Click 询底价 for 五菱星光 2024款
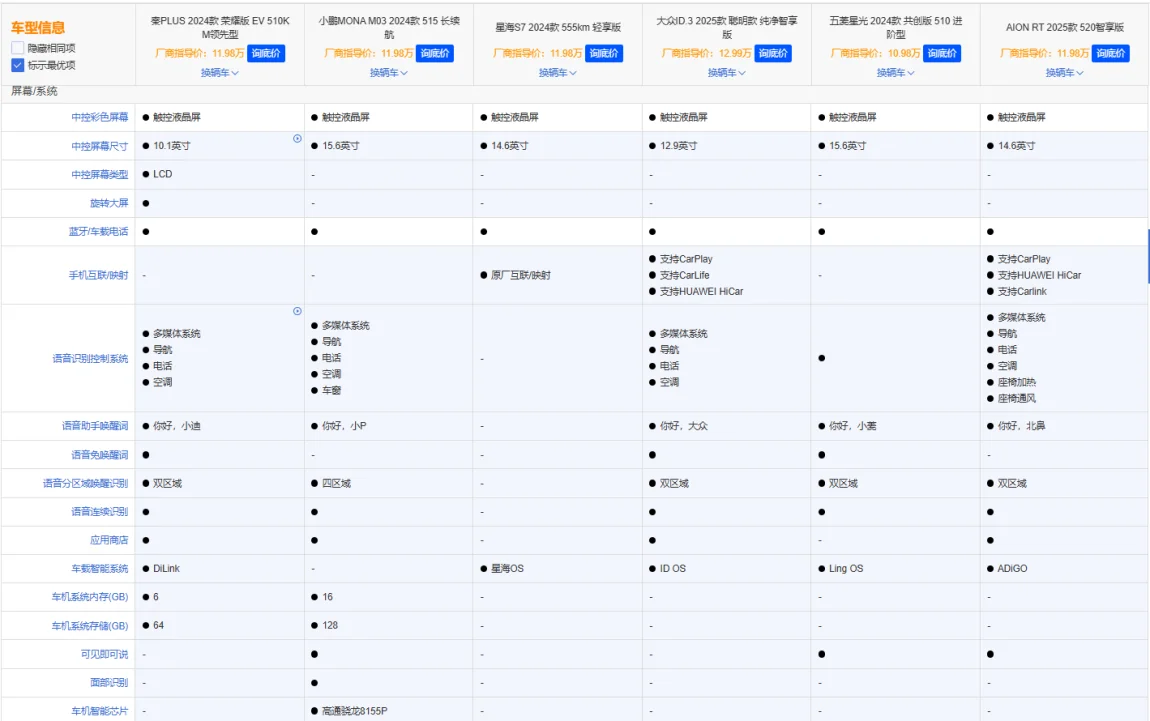1150x721 pixels. 942,54
